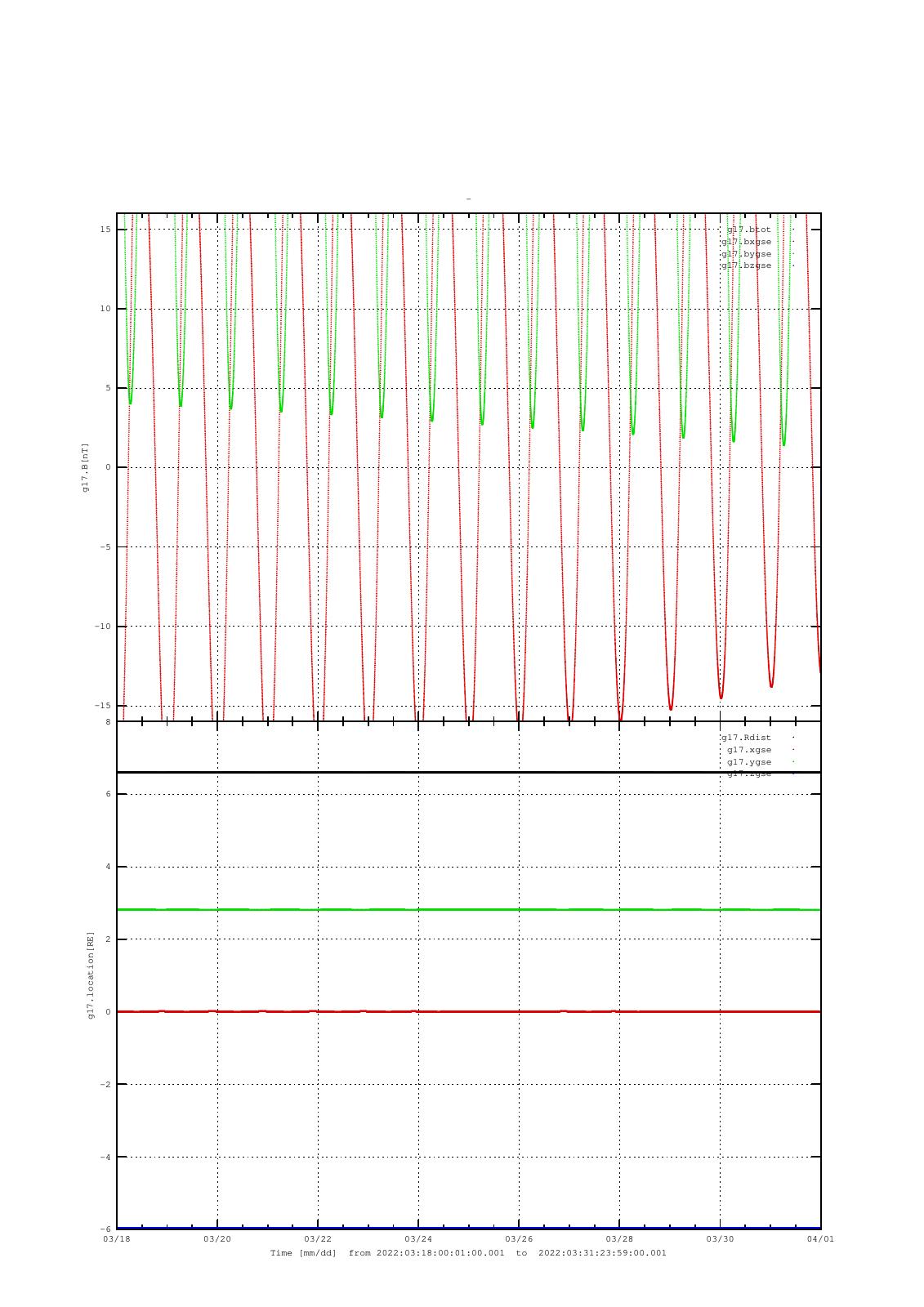Click the 03/28 date tick label
The image size is (924, 1307).
pyautogui.click(x=619, y=1239)
